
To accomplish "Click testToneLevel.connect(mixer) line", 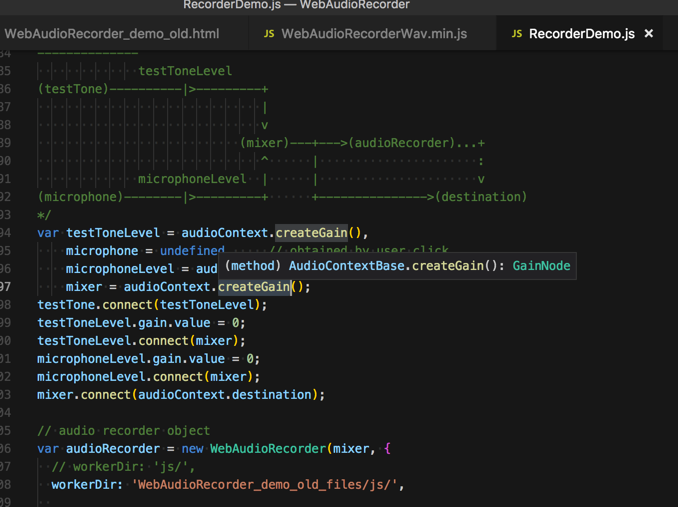I will (x=141, y=341).
